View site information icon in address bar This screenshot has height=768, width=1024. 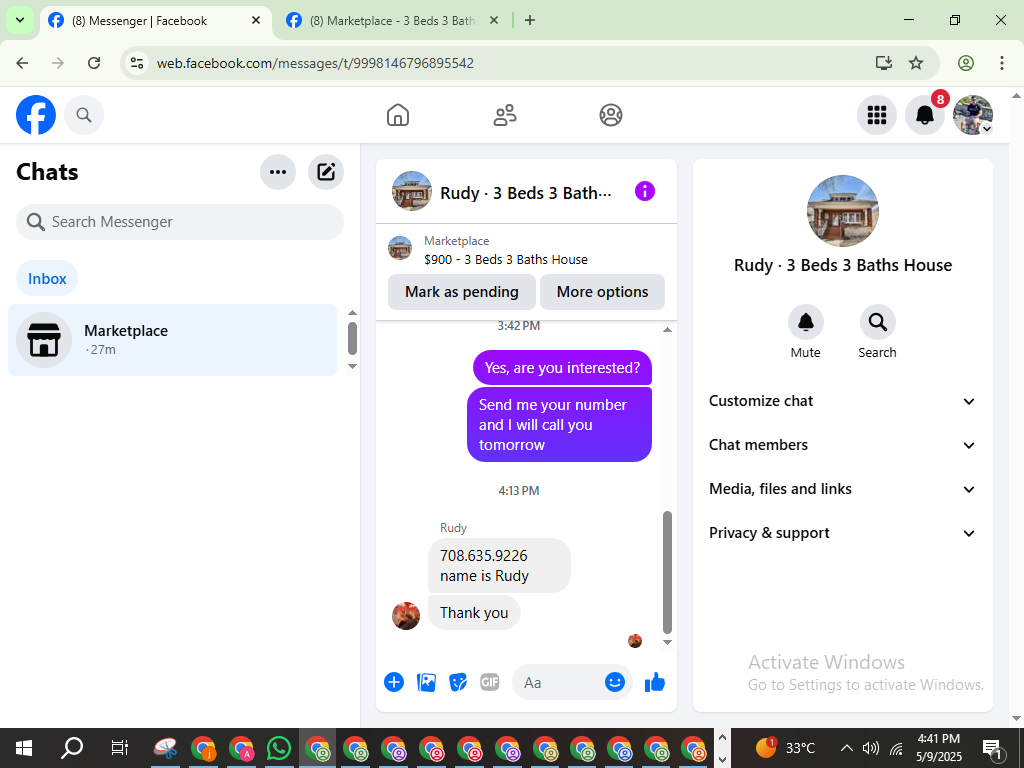pyautogui.click(x=136, y=63)
